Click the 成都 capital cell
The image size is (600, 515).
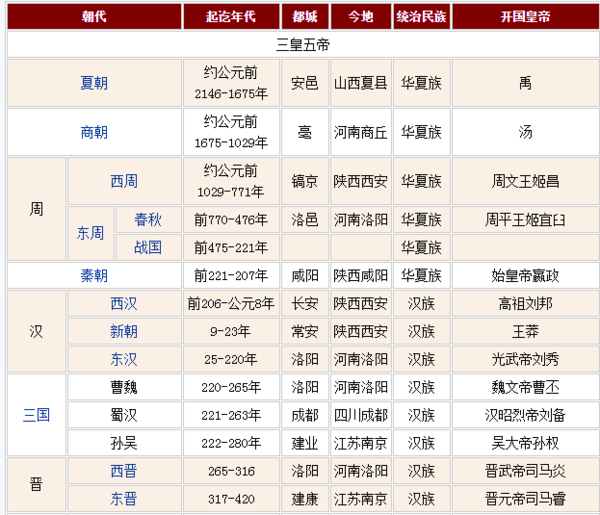[305, 415]
